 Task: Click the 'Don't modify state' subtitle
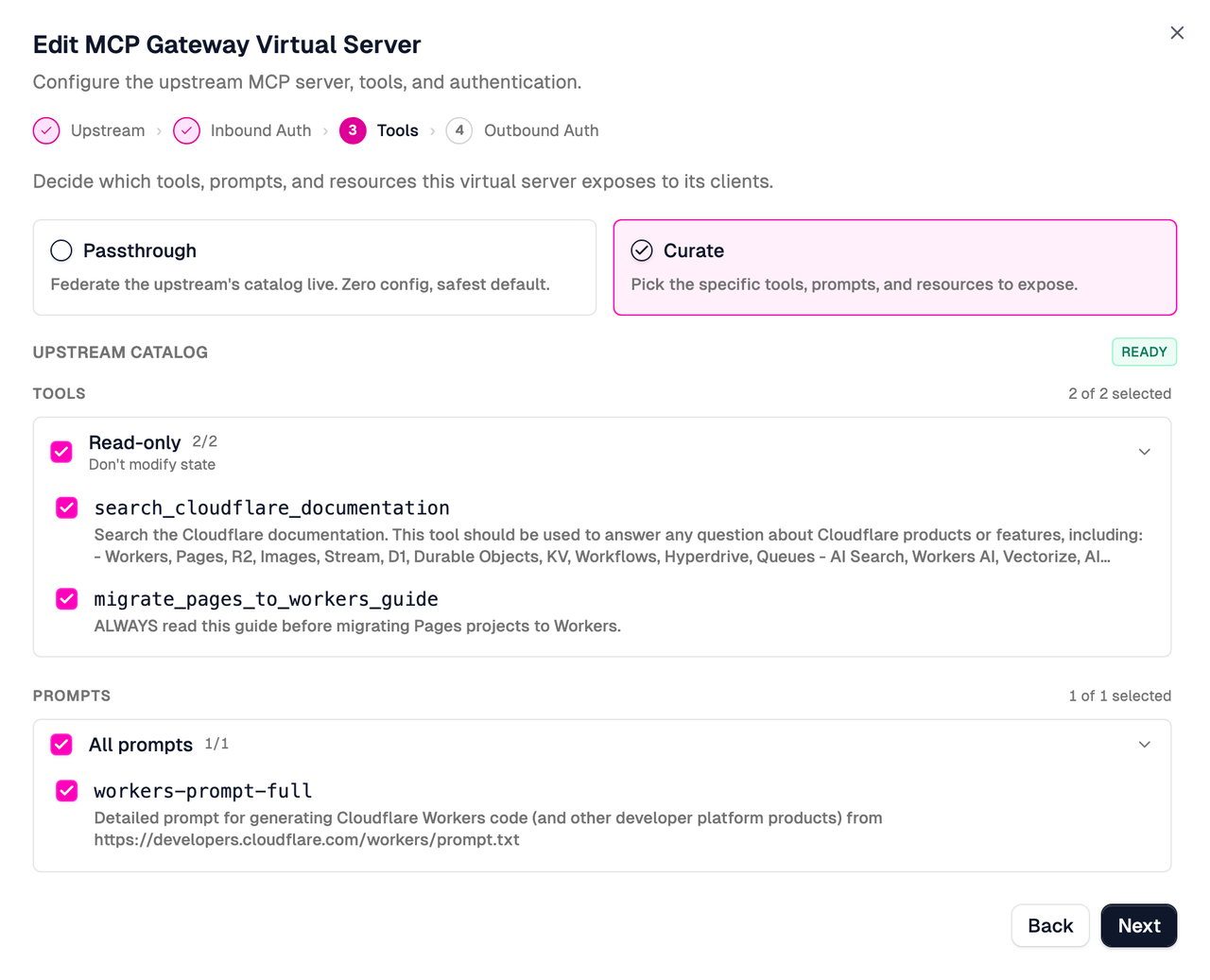tap(152, 465)
